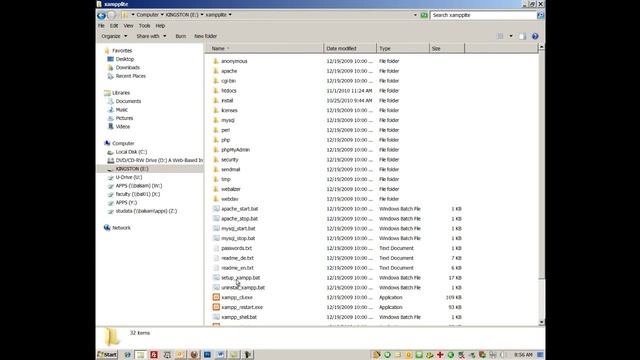Select the U-Drive (U:) network drive
This screenshot has height=360, width=640.
pos(129,178)
